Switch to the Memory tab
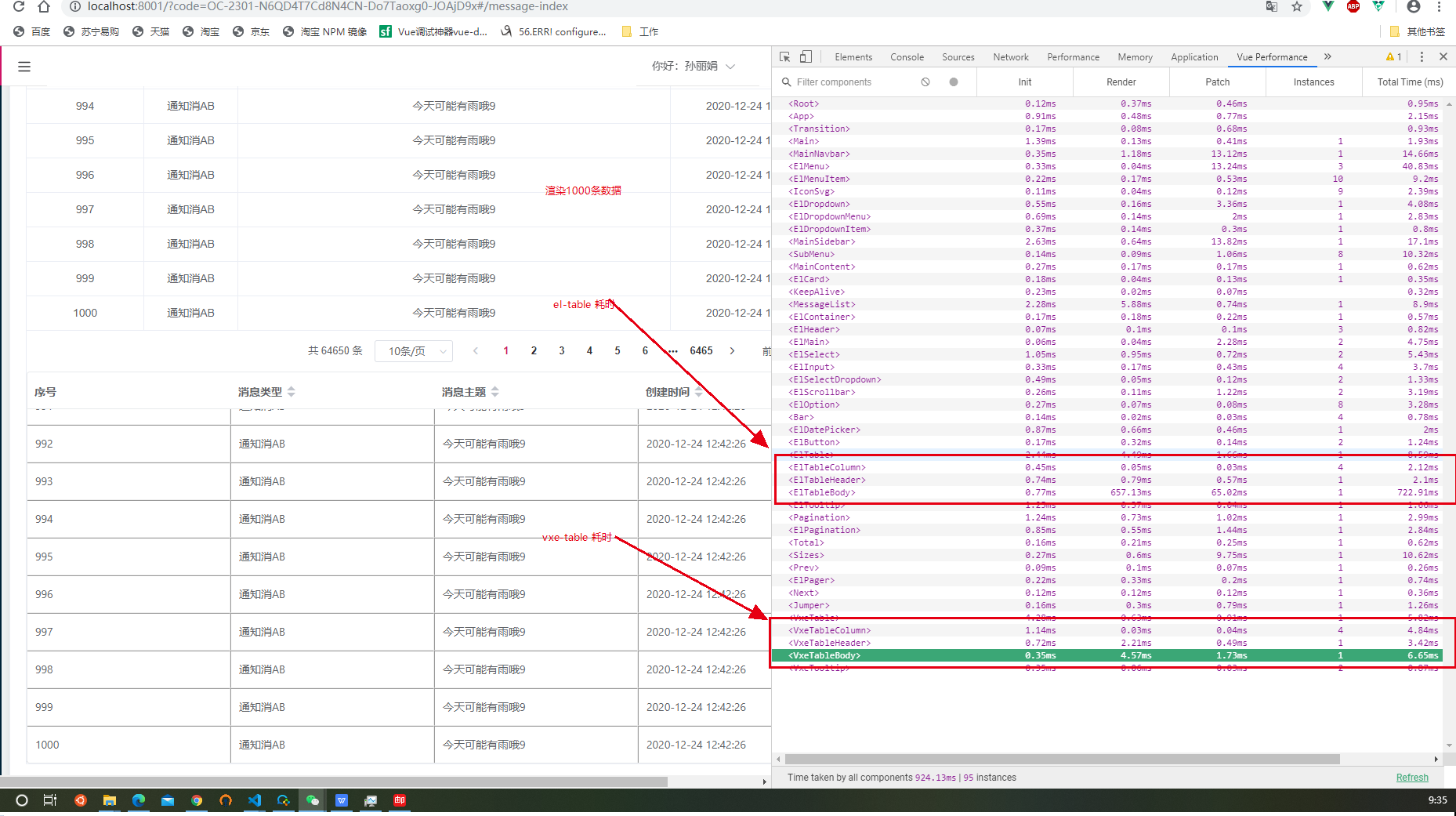Screen dimensions: 1456x816 (1135, 57)
